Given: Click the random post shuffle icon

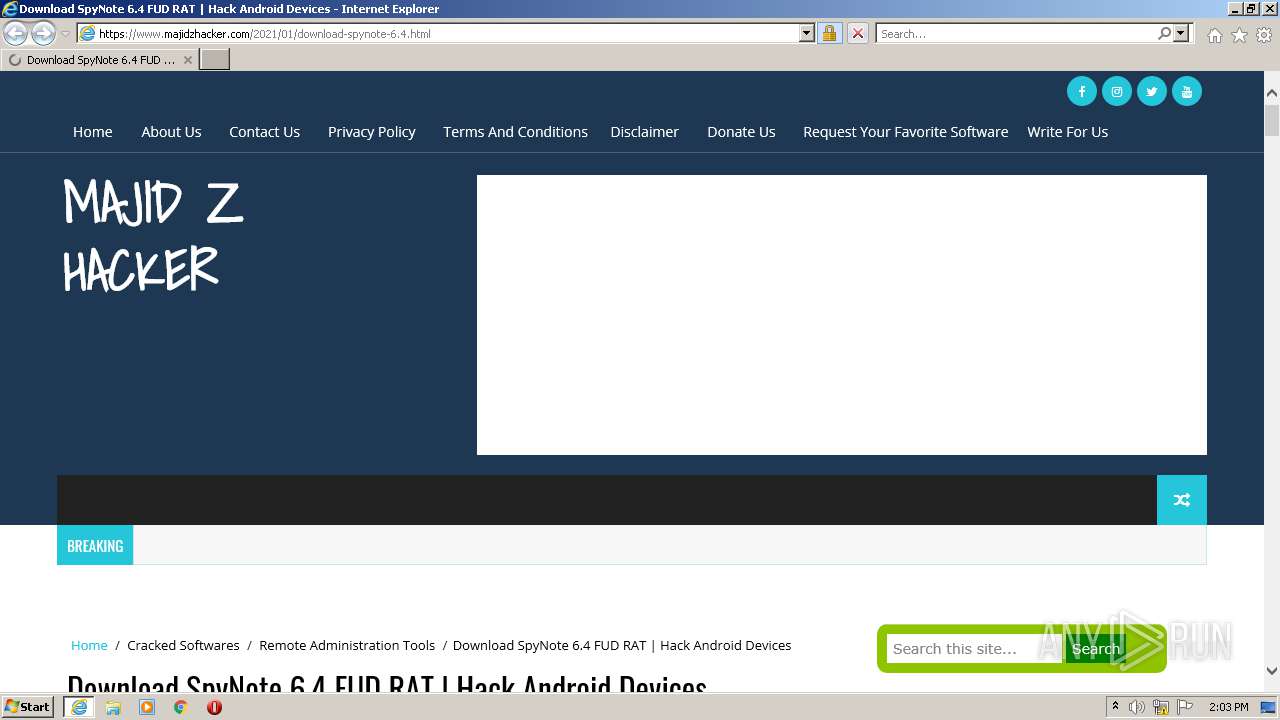Looking at the screenshot, I should (1182, 500).
